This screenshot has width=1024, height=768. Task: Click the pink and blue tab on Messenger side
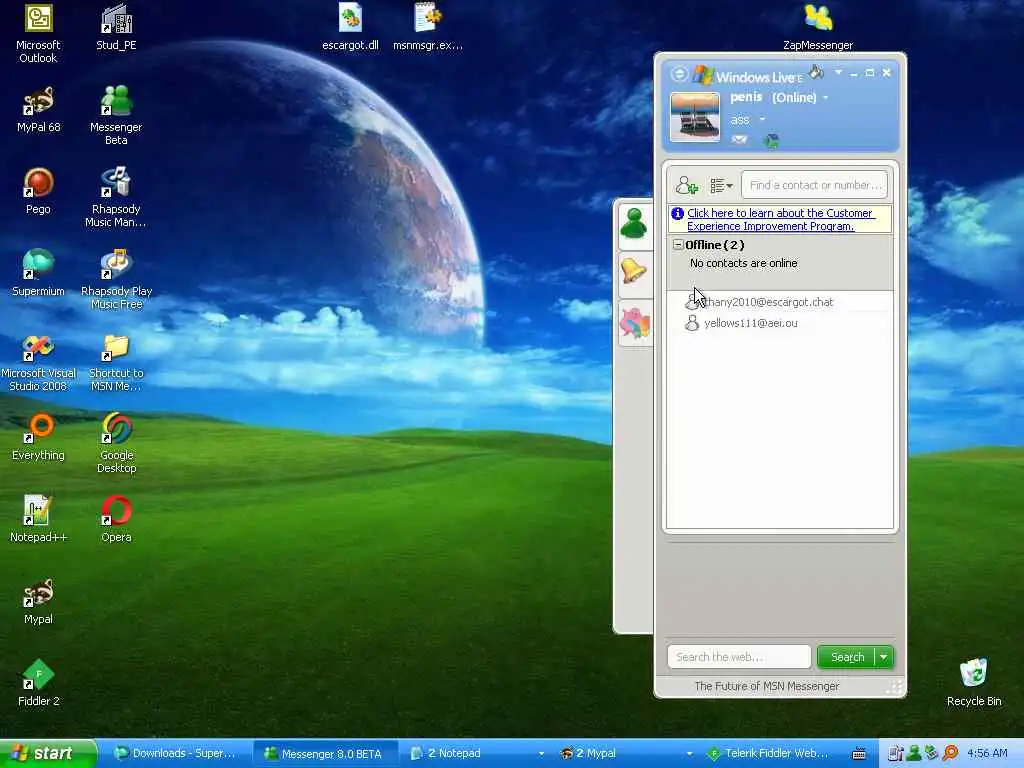point(635,323)
